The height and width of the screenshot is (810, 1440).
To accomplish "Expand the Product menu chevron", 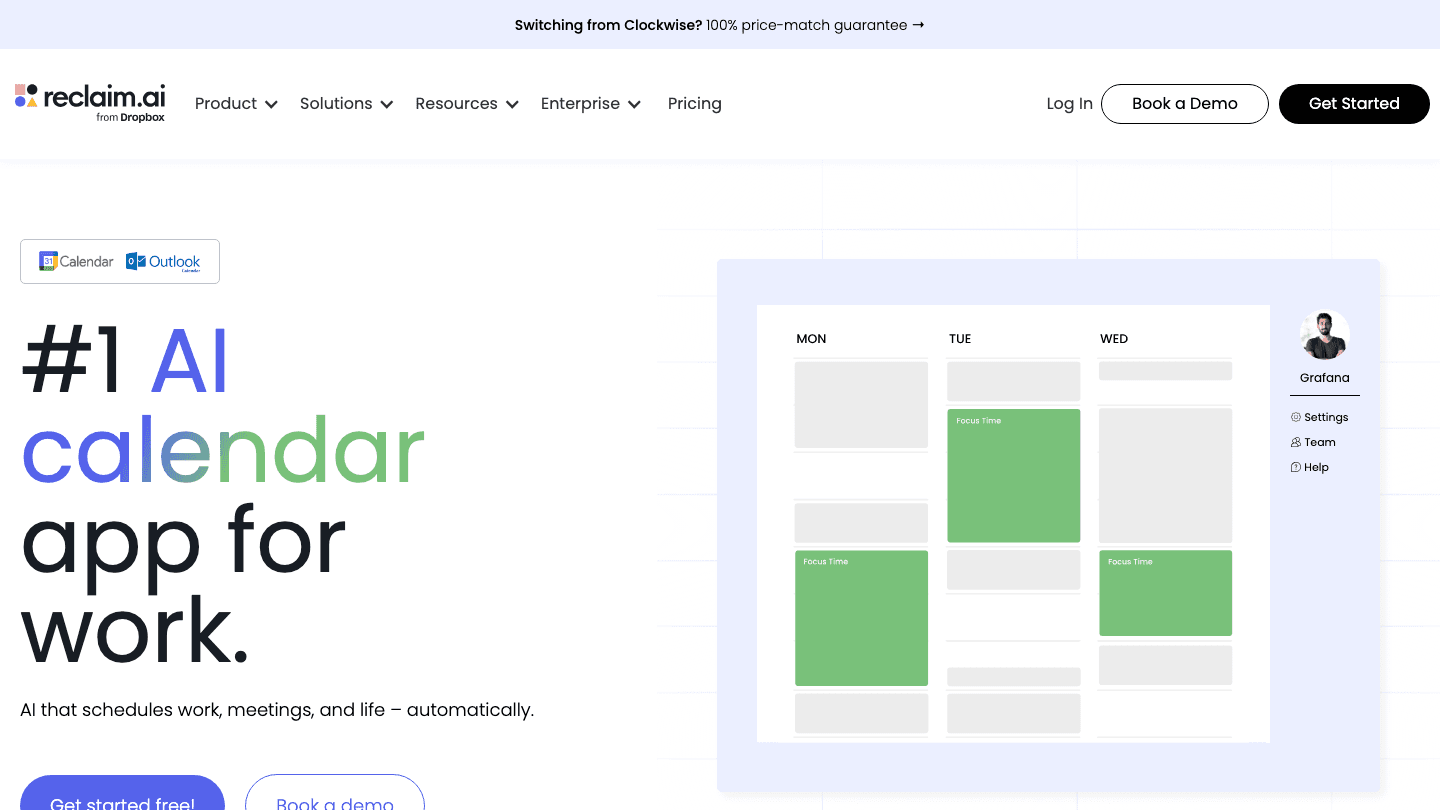I will coord(271,104).
